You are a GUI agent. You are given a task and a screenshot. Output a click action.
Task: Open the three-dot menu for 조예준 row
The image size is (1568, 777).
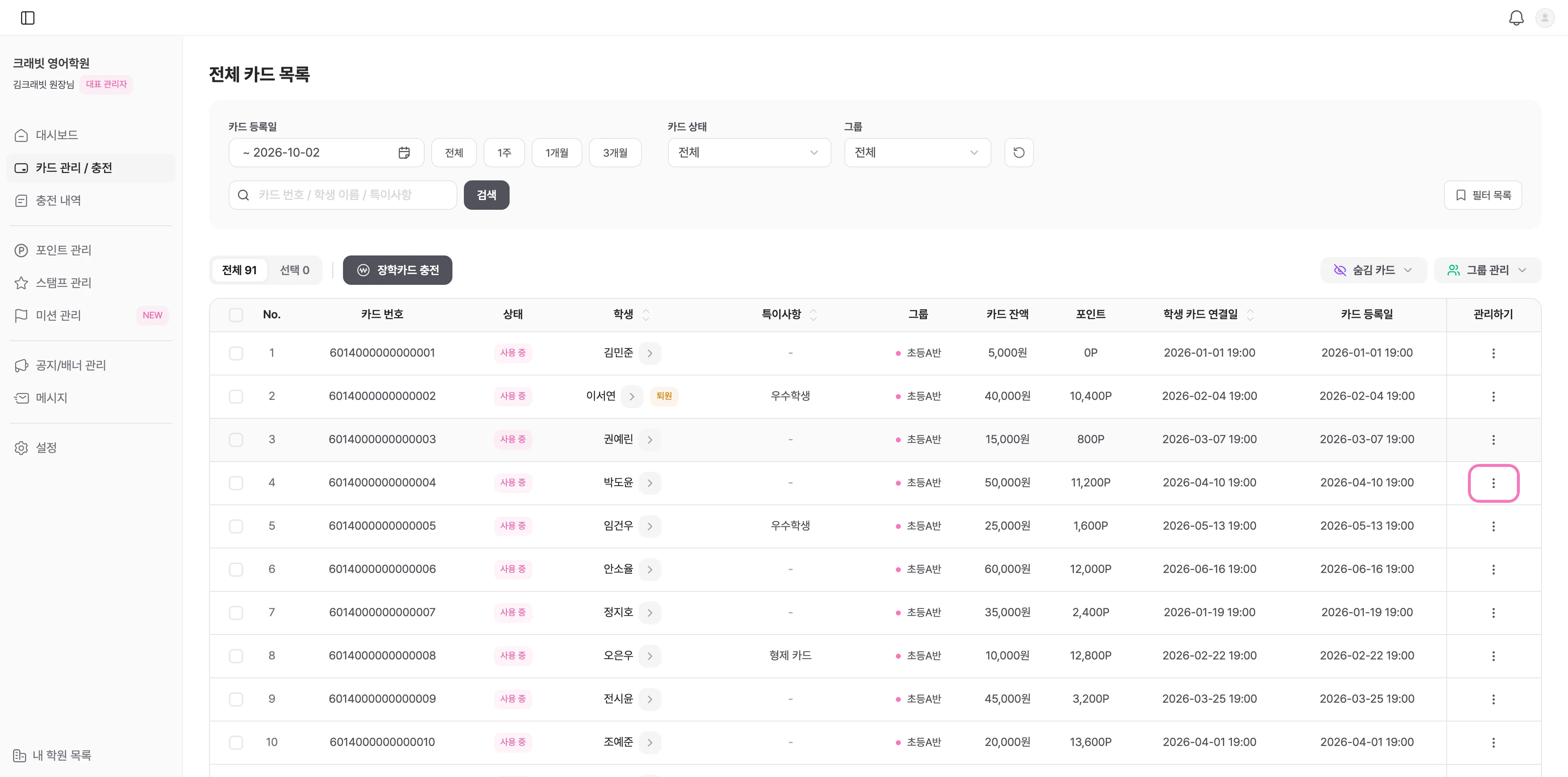[1493, 742]
